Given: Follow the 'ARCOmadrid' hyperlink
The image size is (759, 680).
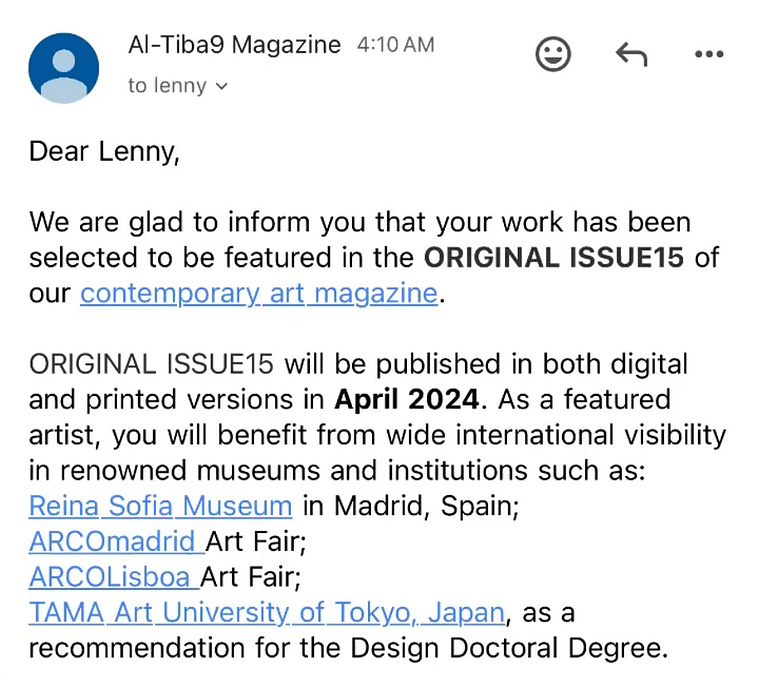Looking at the screenshot, I should click(116, 542).
